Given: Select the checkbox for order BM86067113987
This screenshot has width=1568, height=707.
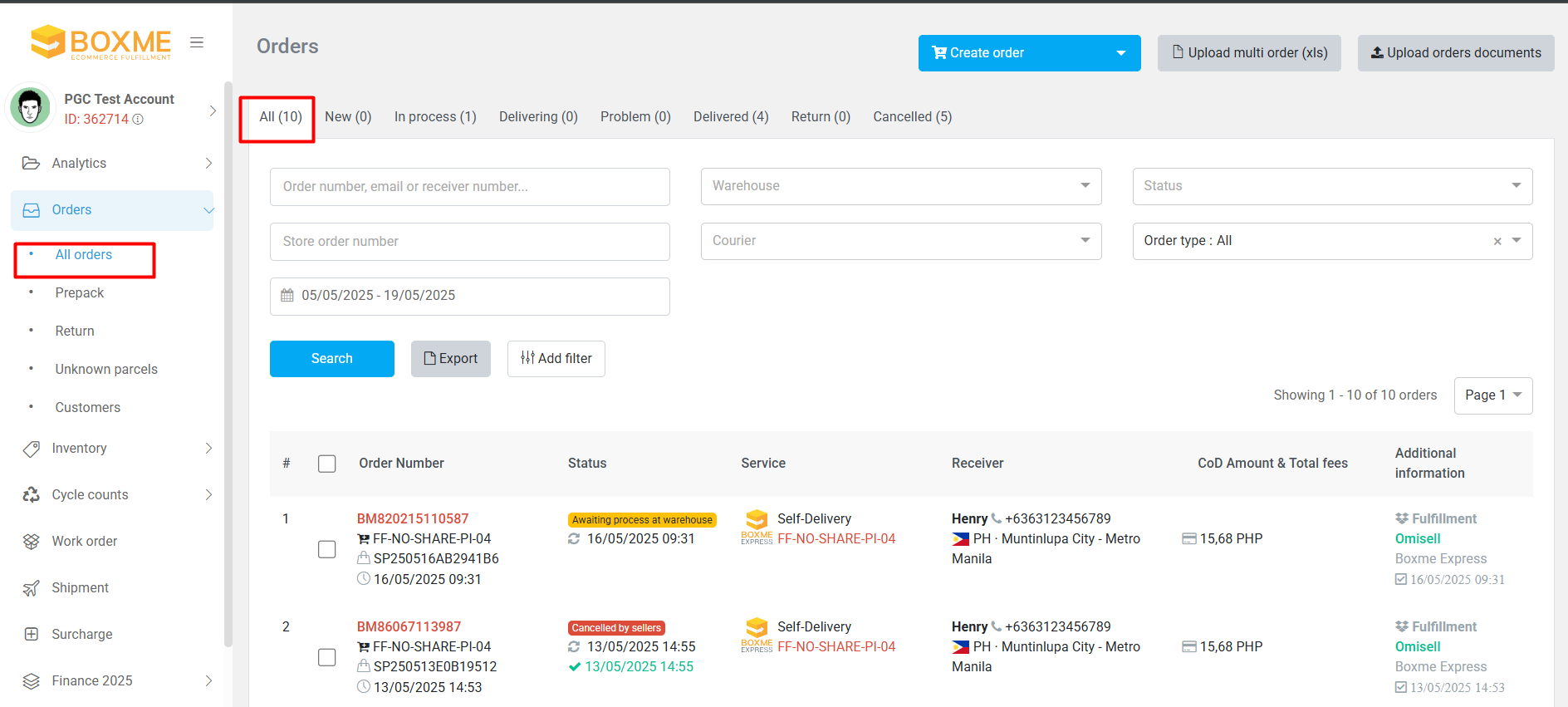Looking at the screenshot, I should pyautogui.click(x=327, y=658).
